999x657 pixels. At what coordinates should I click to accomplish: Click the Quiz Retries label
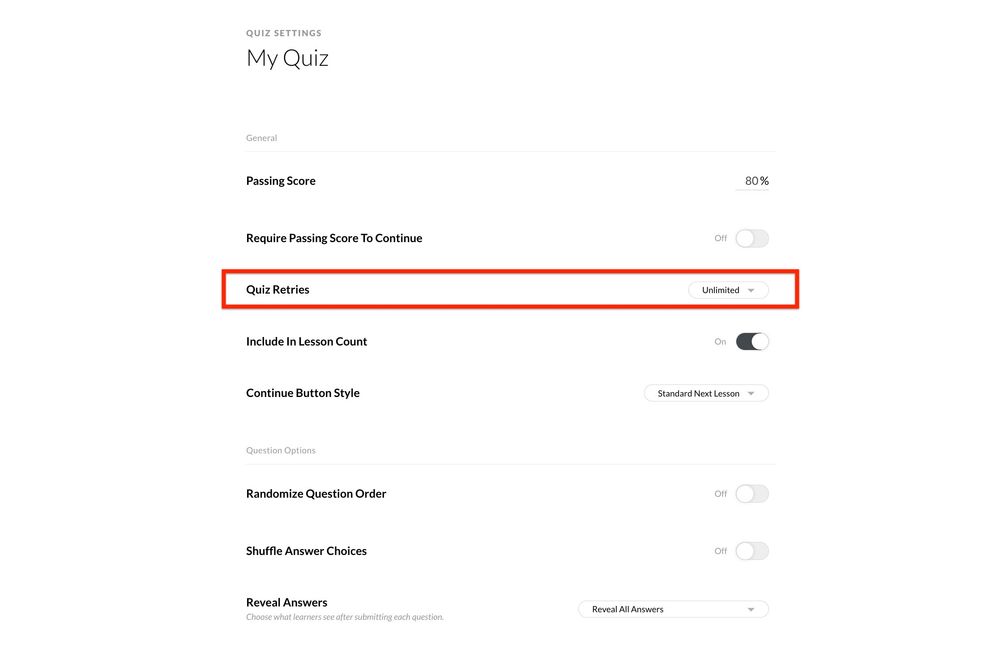(x=278, y=290)
